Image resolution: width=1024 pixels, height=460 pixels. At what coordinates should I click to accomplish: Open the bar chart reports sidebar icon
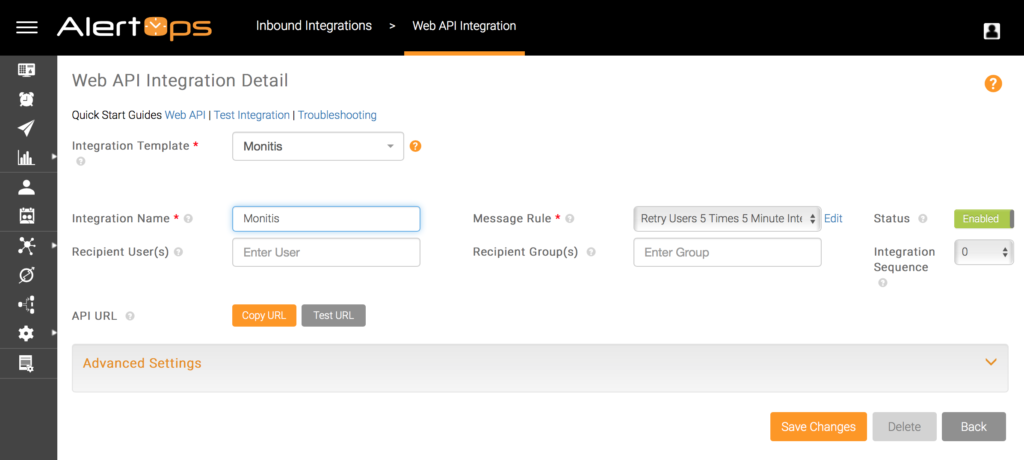(26, 157)
